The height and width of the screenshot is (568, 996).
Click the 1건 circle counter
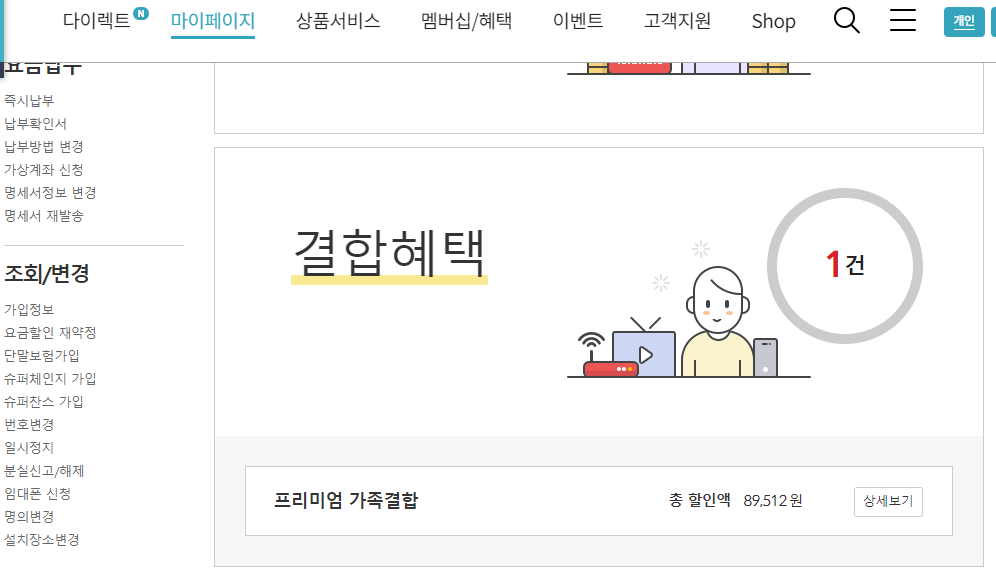click(845, 266)
